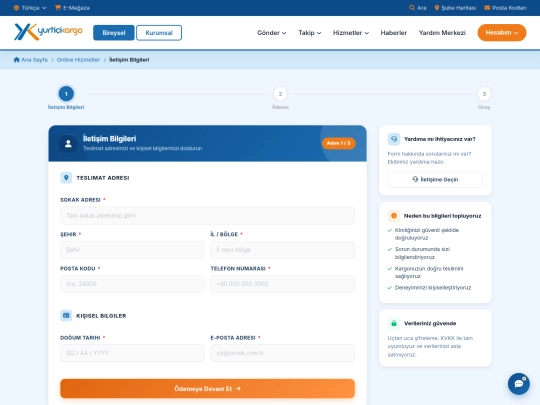This screenshot has height=405, width=540.
Task: Click the globe language icon
Action: [16, 8]
